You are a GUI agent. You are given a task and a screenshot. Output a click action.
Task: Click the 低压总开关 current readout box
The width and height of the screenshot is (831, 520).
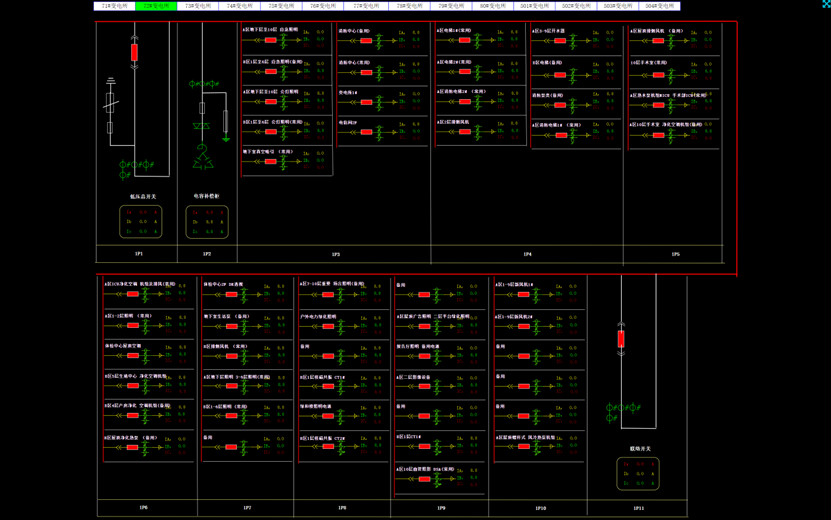141,222
